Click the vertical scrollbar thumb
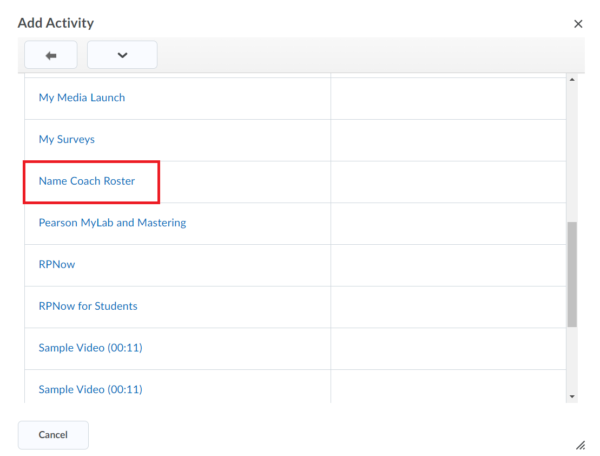This screenshot has height=456, width=600. [x=572, y=274]
